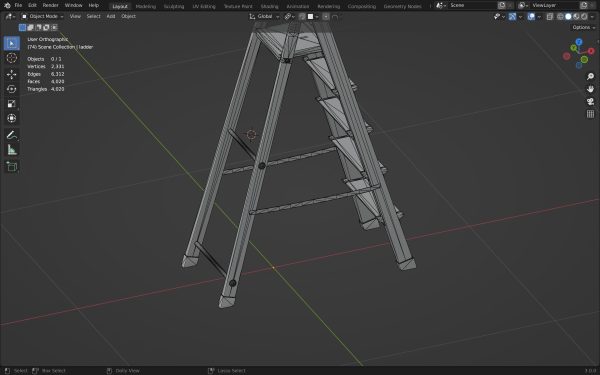The image size is (600, 375).
Task: Switch orthographic/perspective grid icon
Action: click(590, 114)
